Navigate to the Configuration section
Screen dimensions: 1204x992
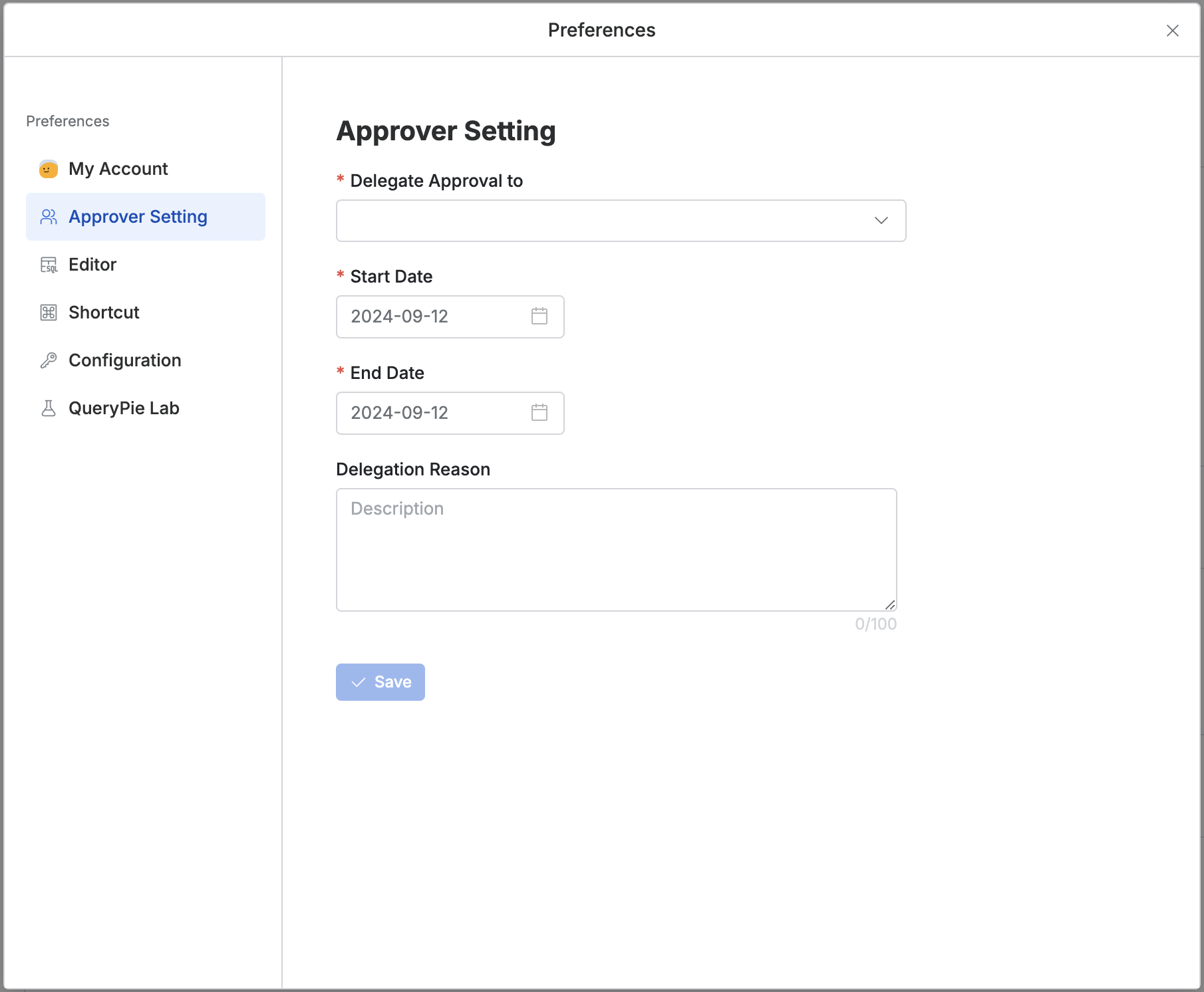[124, 361]
